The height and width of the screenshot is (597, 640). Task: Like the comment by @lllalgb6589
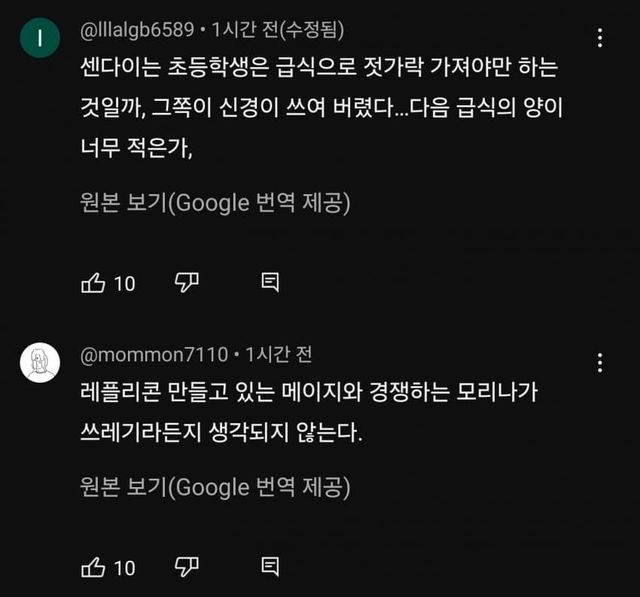point(93,283)
